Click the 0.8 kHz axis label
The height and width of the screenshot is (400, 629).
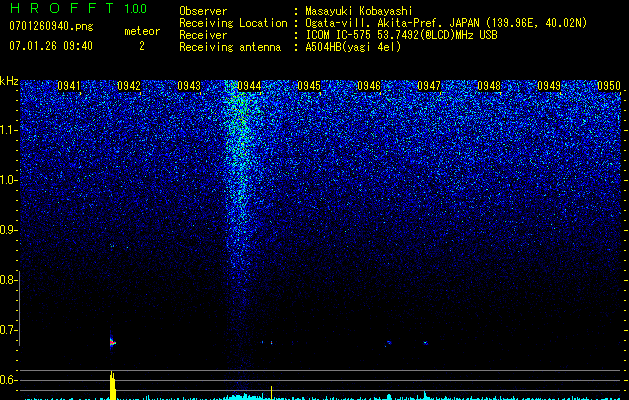pyautogui.click(x=7, y=280)
